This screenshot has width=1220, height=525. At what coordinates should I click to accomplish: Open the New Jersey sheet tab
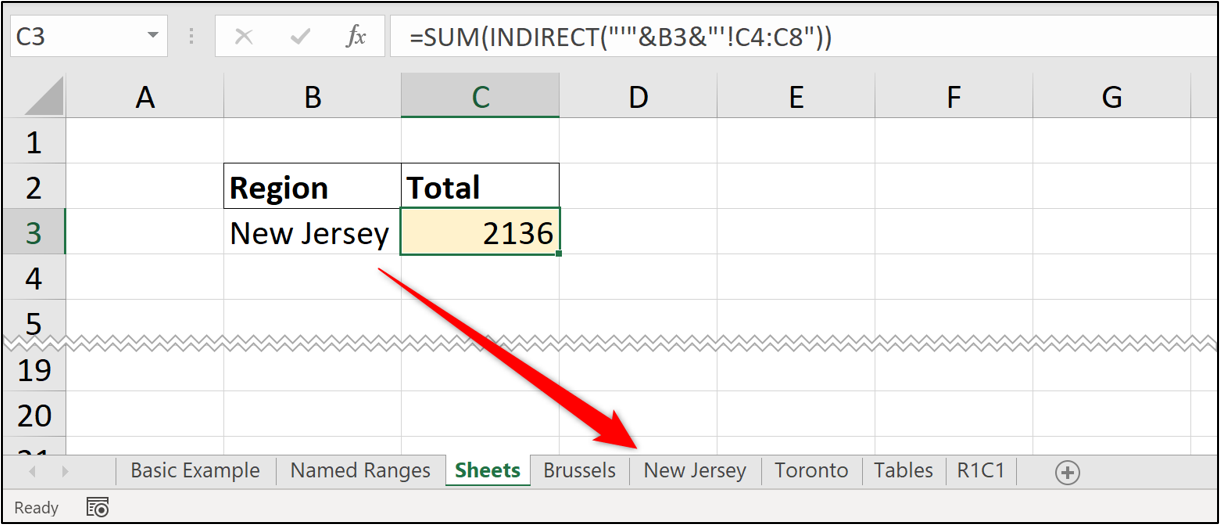tap(695, 470)
